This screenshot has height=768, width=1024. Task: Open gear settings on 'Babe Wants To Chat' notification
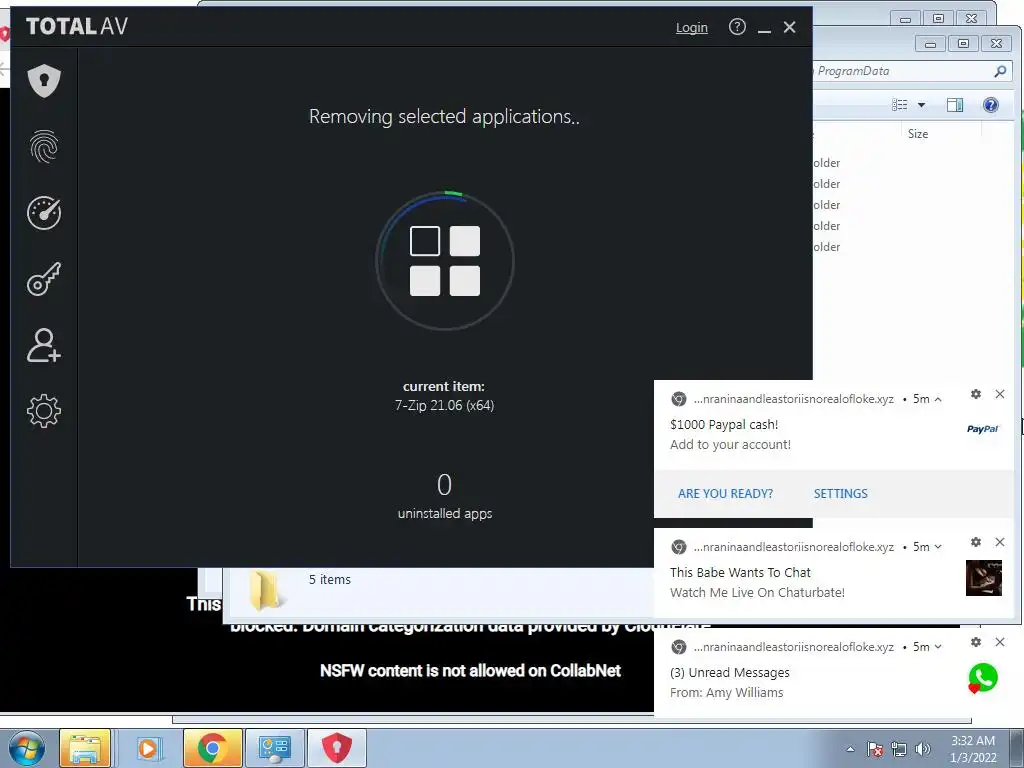point(976,542)
